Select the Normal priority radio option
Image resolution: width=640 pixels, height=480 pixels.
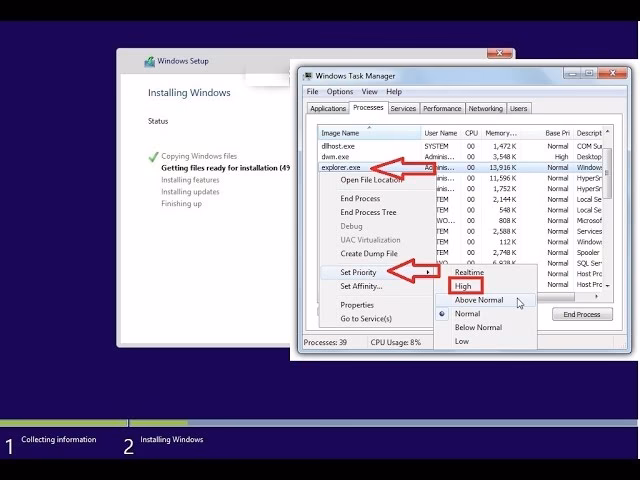point(467,314)
